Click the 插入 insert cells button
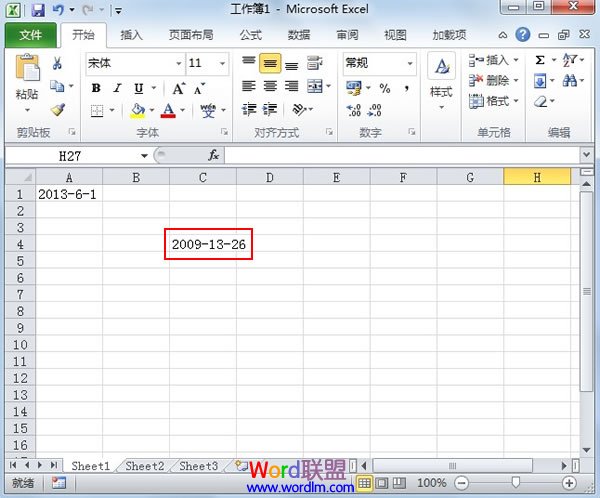600x498 pixels. pos(493,60)
